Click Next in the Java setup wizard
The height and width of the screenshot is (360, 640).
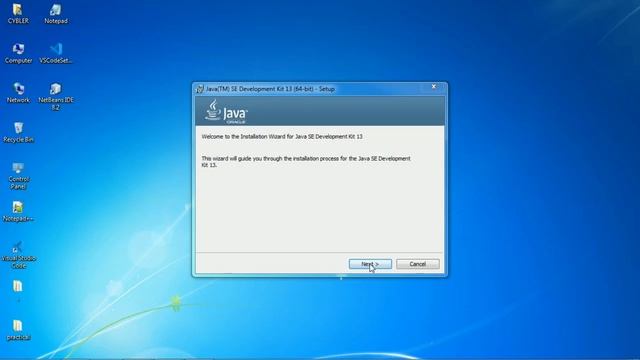[370, 264]
